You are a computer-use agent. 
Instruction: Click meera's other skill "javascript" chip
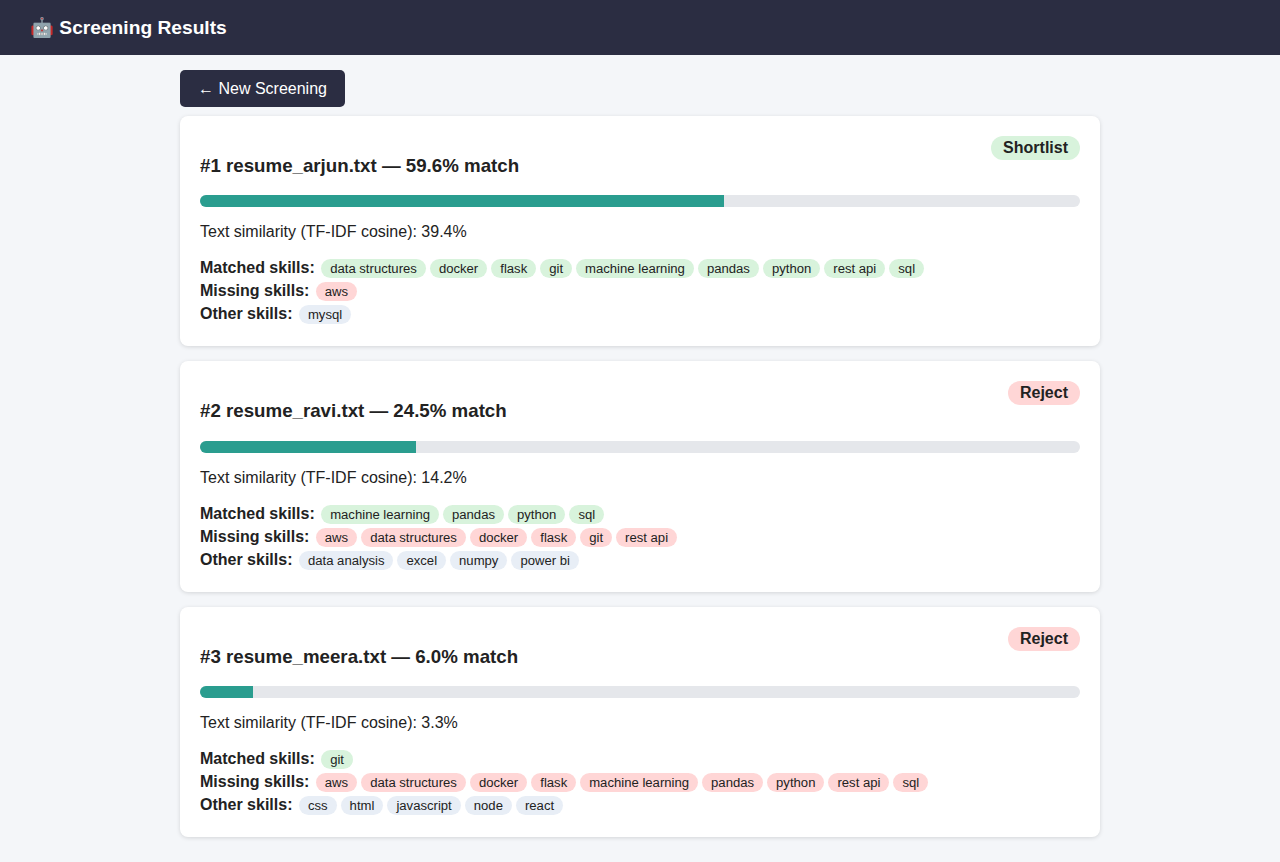tap(424, 806)
